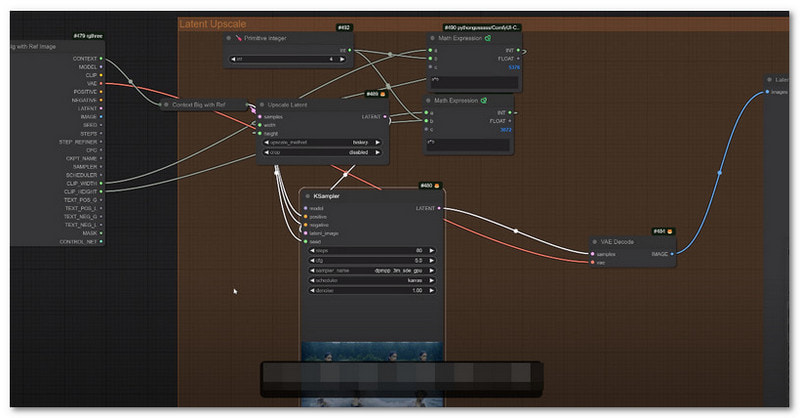
Task: Click the Latent Upscale group title
Action: (x=213, y=23)
